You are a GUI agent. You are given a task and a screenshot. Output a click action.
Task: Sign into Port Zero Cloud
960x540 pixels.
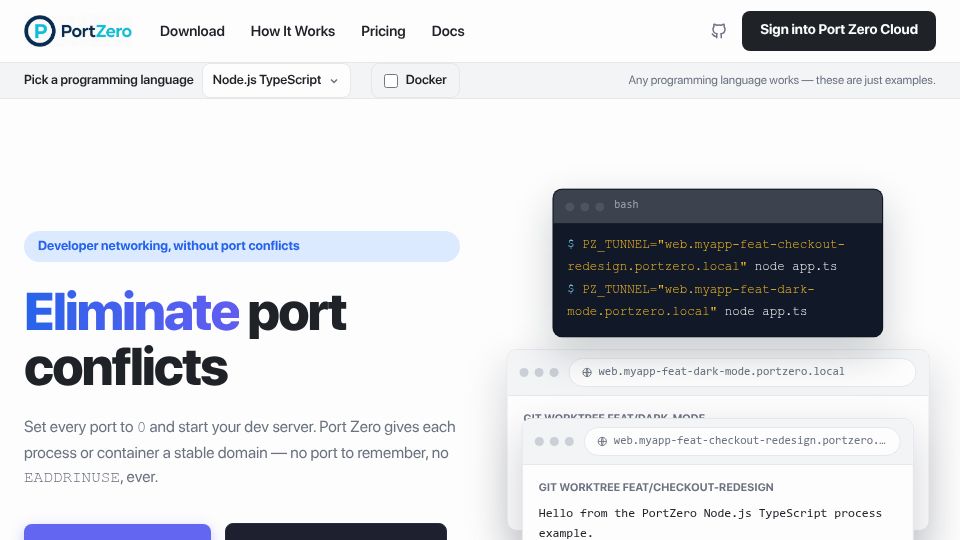(x=839, y=31)
